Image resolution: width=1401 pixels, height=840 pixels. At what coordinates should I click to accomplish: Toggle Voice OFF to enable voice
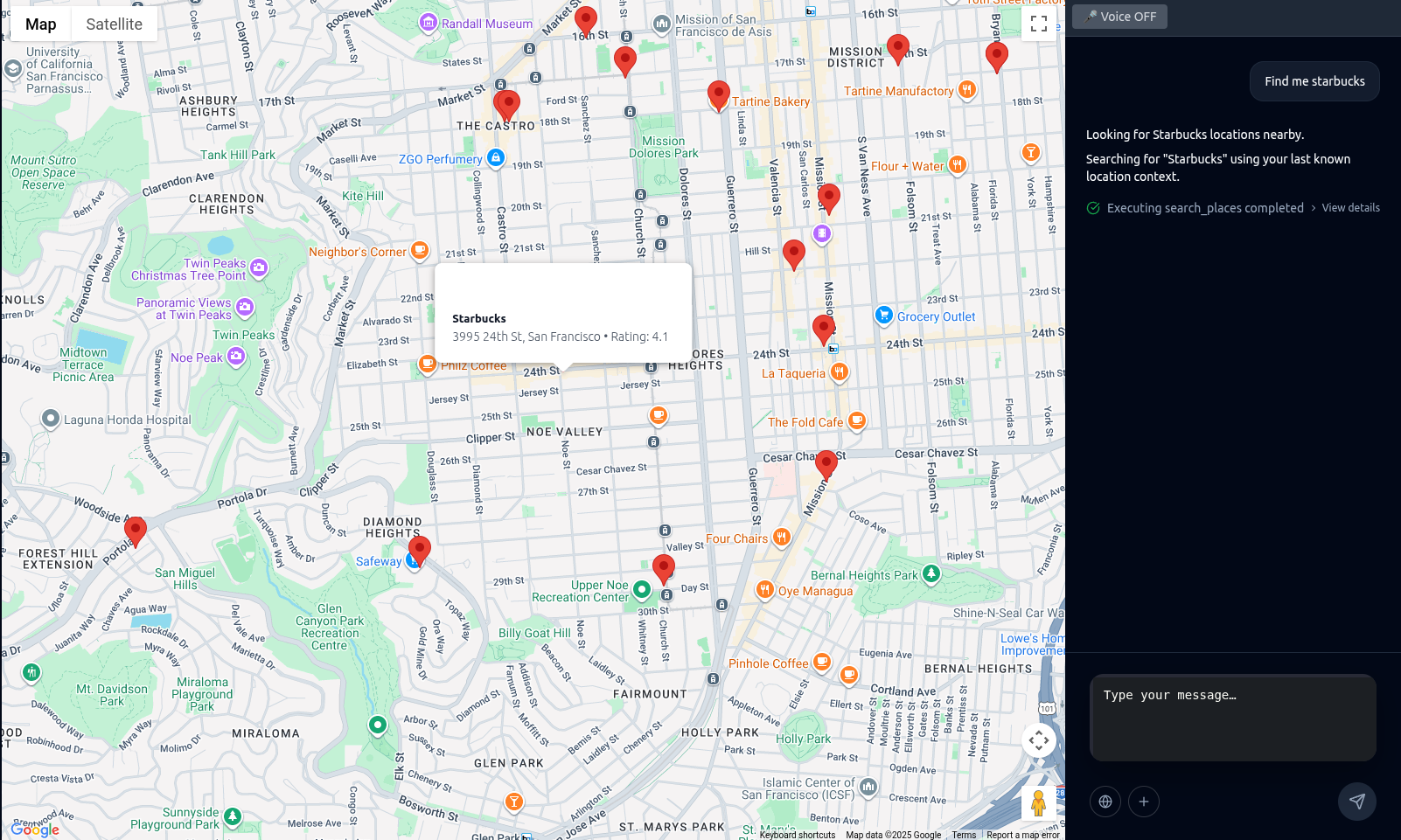pyautogui.click(x=1119, y=16)
